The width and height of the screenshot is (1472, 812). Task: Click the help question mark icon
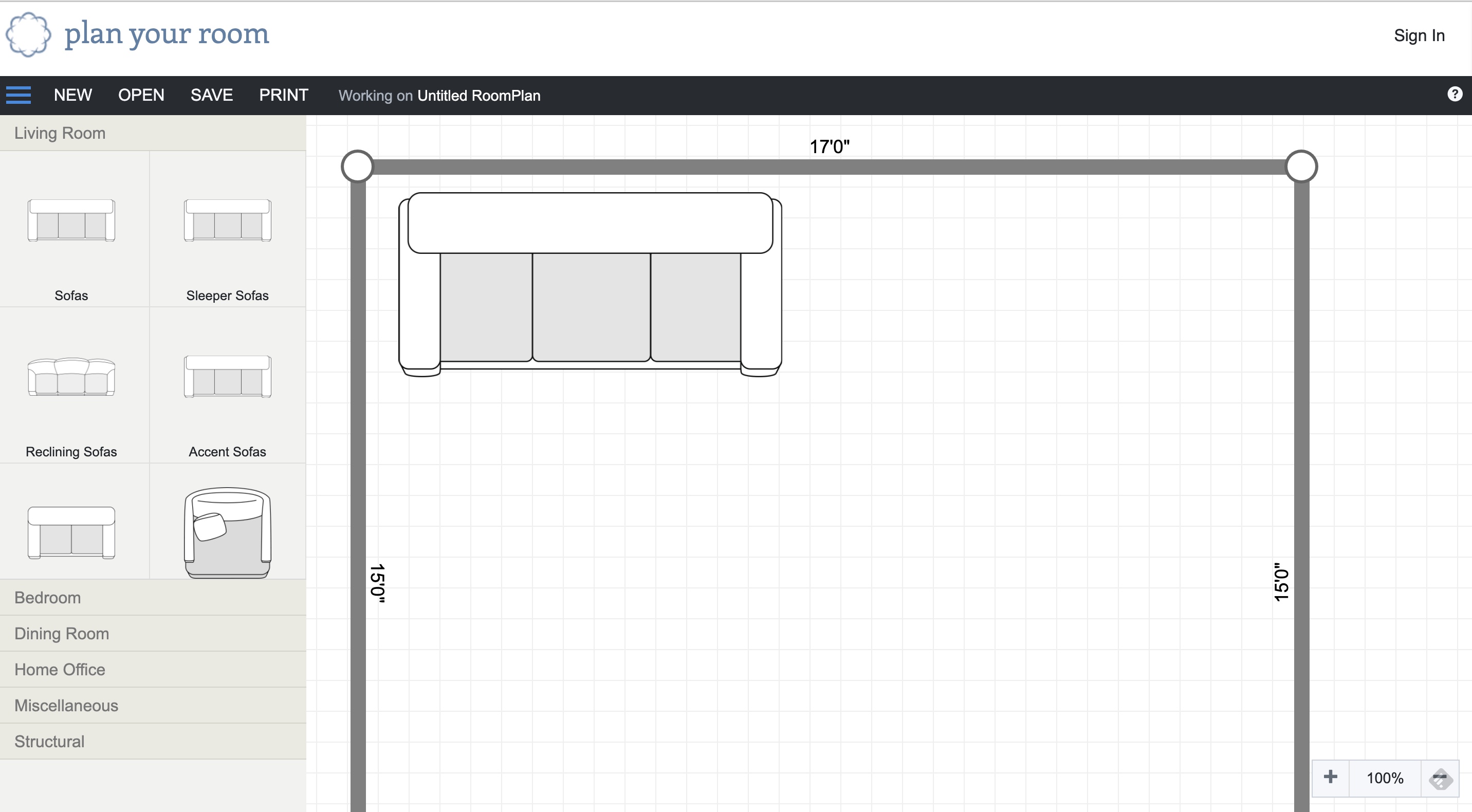pyautogui.click(x=1455, y=94)
